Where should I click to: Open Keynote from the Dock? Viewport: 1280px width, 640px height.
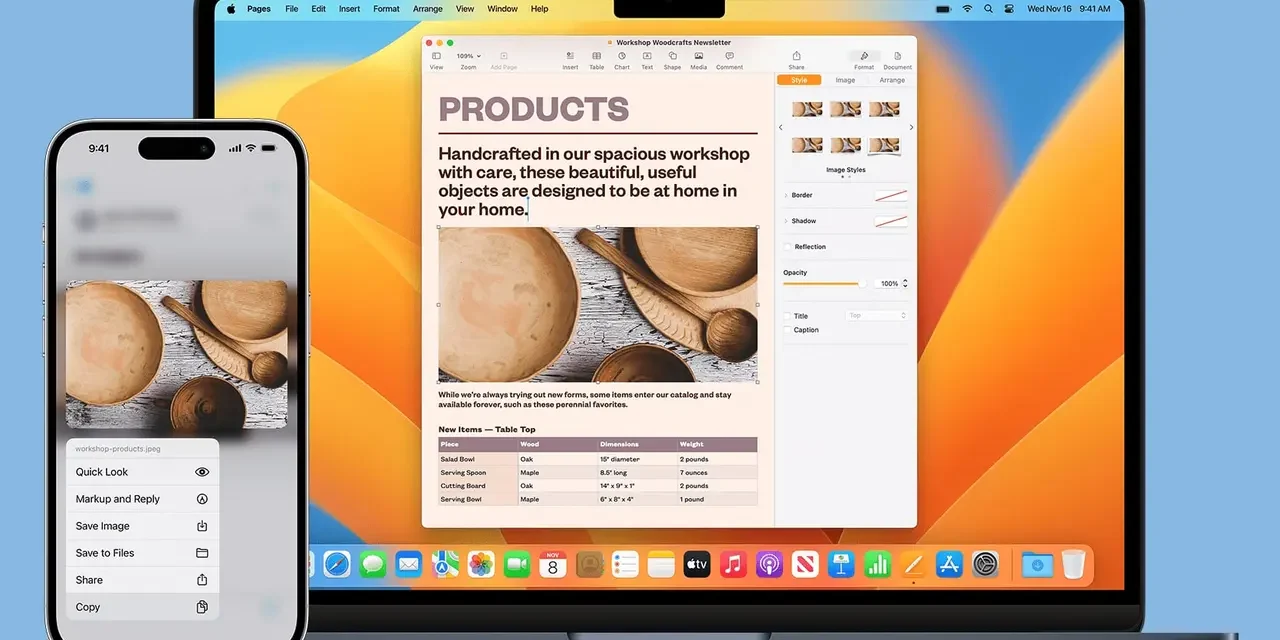(841, 564)
